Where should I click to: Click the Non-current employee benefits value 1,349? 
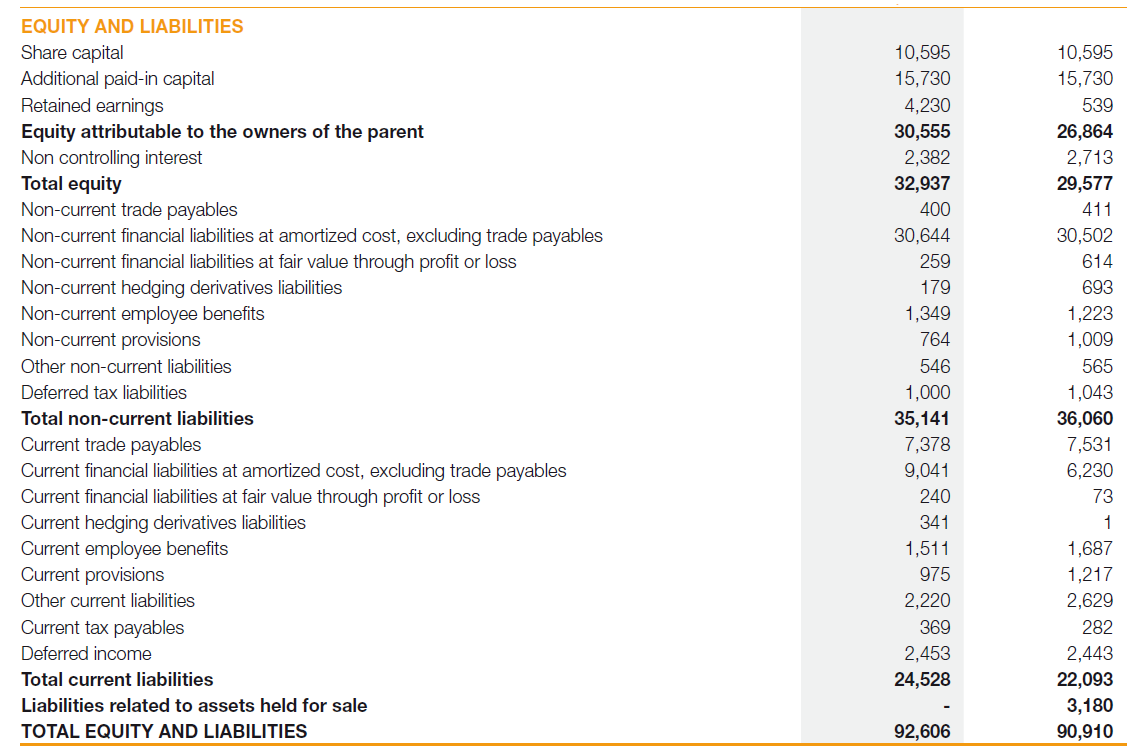click(x=927, y=314)
